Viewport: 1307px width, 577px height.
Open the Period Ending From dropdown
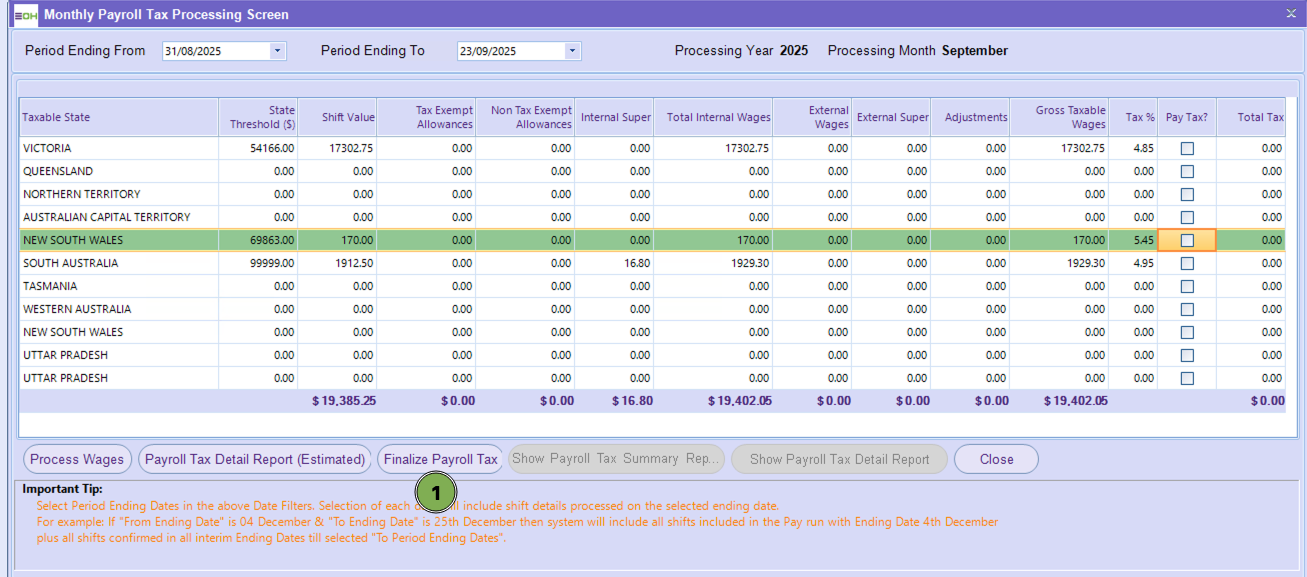coord(277,51)
